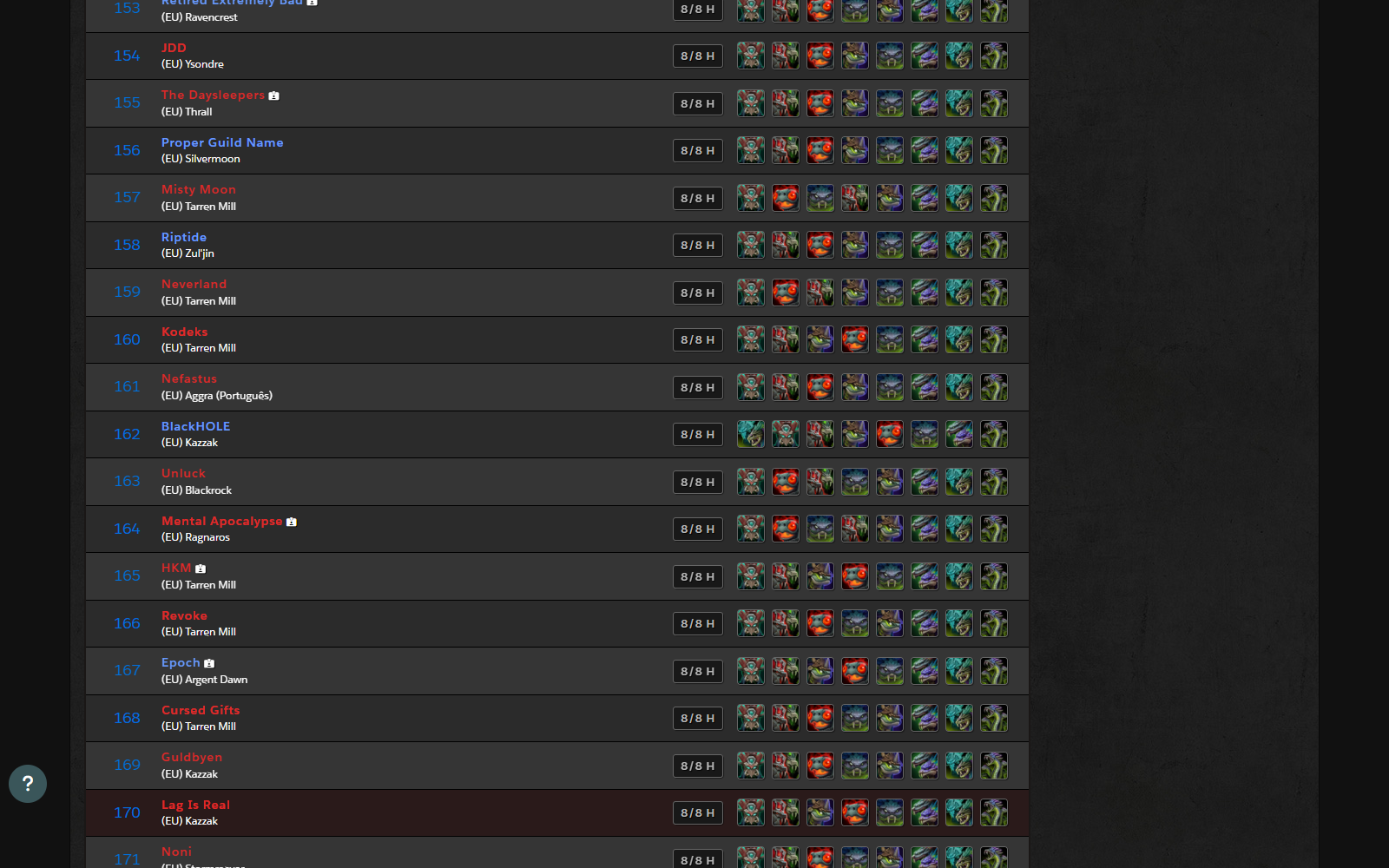The width and height of the screenshot is (1389, 868).
Task: Click fourth boss icon in Kodeks row
Action: pyautogui.click(x=855, y=339)
